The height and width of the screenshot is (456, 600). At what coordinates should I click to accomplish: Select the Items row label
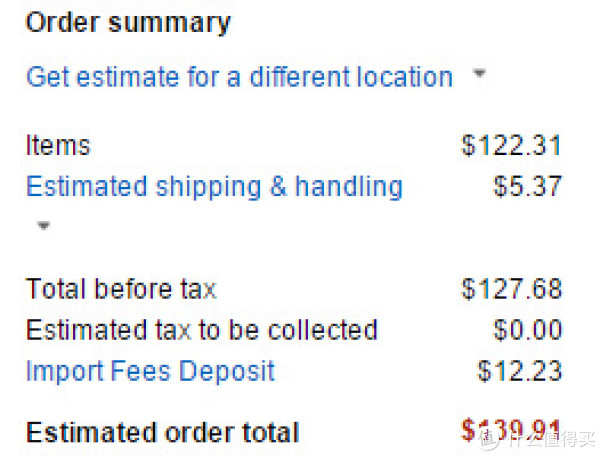(58, 145)
